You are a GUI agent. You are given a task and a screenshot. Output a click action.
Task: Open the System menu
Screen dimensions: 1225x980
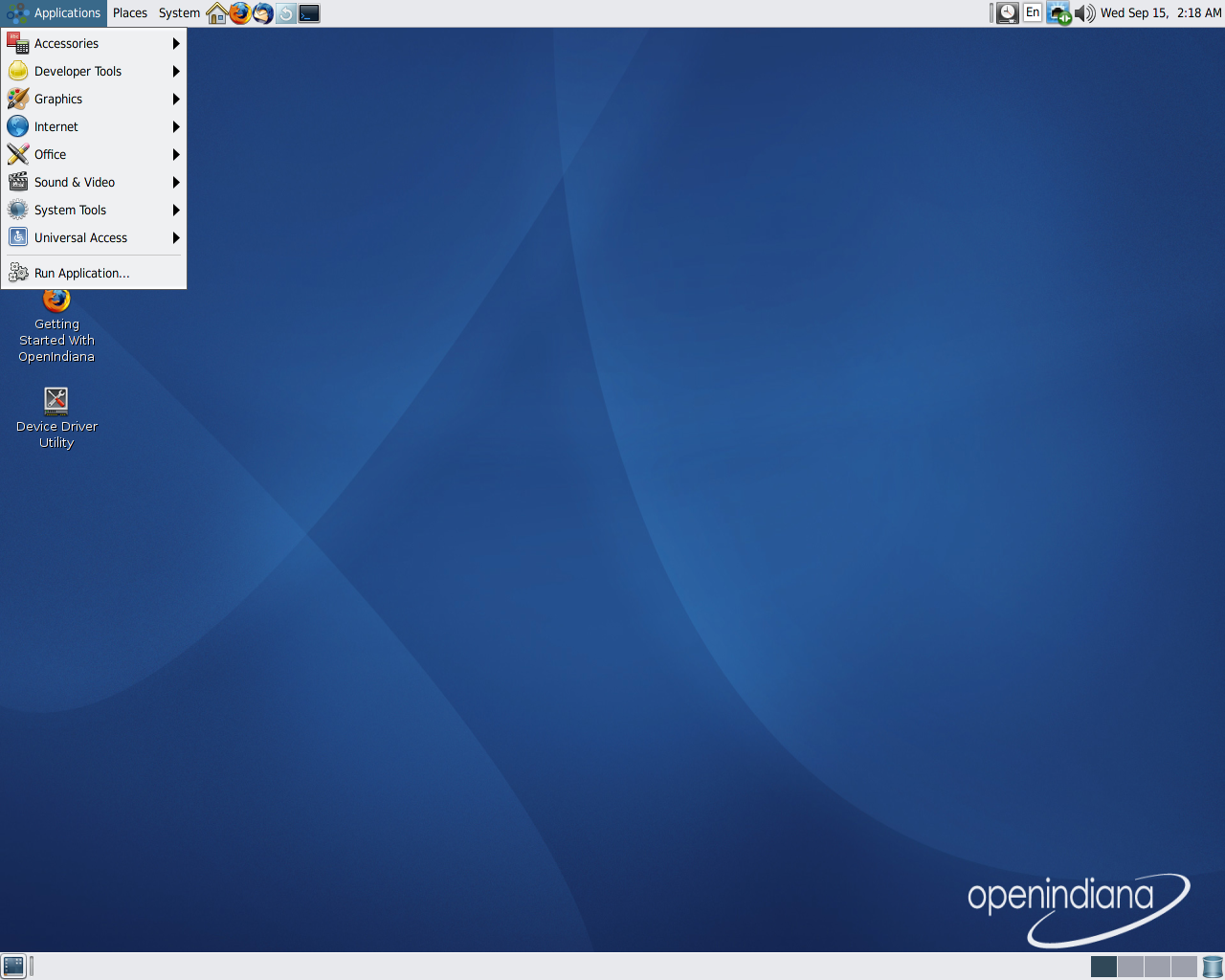click(x=179, y=13)
